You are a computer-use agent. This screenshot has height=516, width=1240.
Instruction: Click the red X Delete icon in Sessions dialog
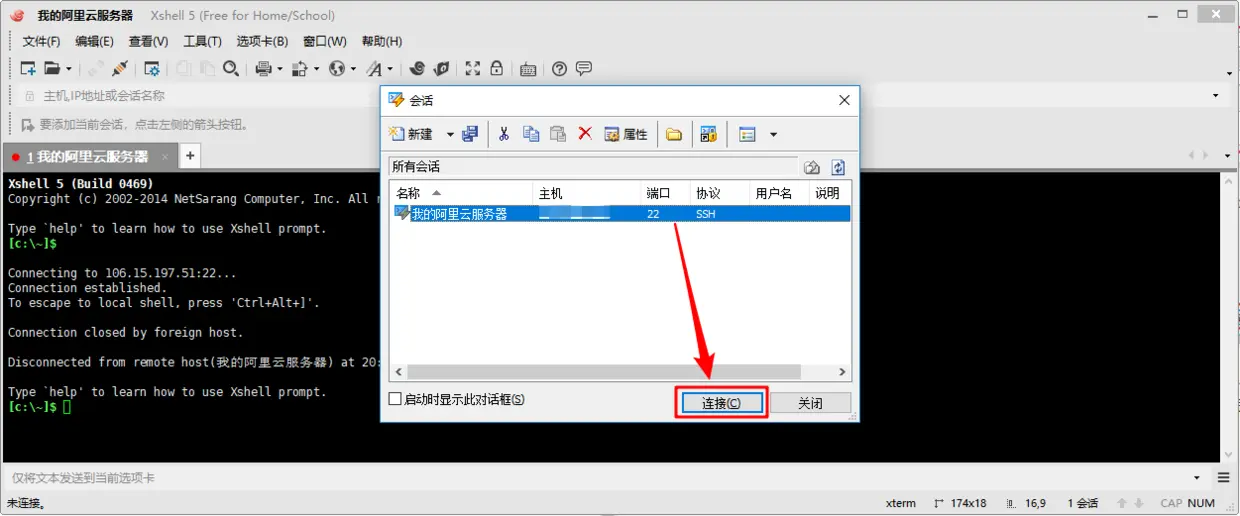[585, 134]
